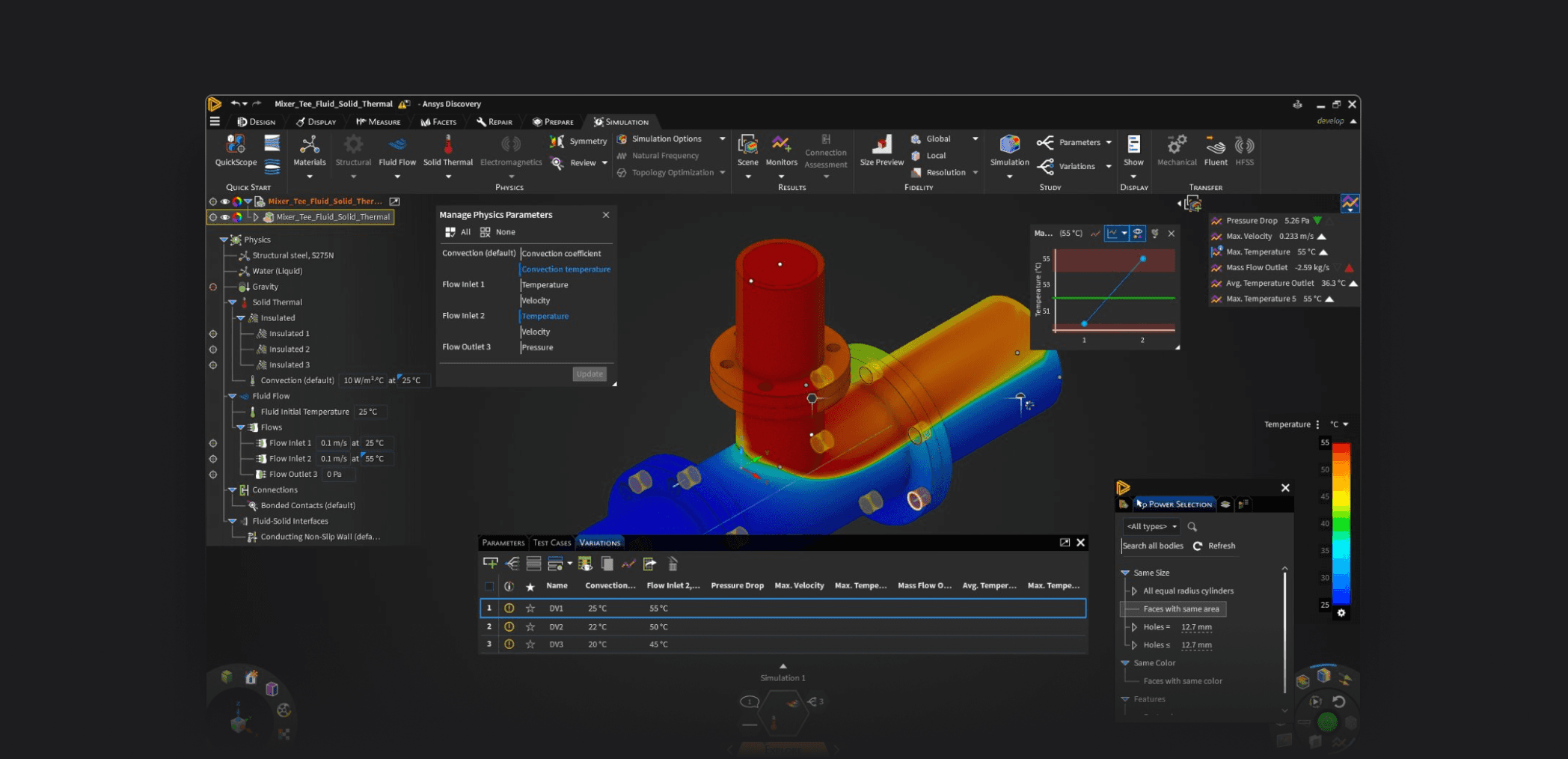
Task: Open Connection Assessment tool
Action: tap(826, 152)
